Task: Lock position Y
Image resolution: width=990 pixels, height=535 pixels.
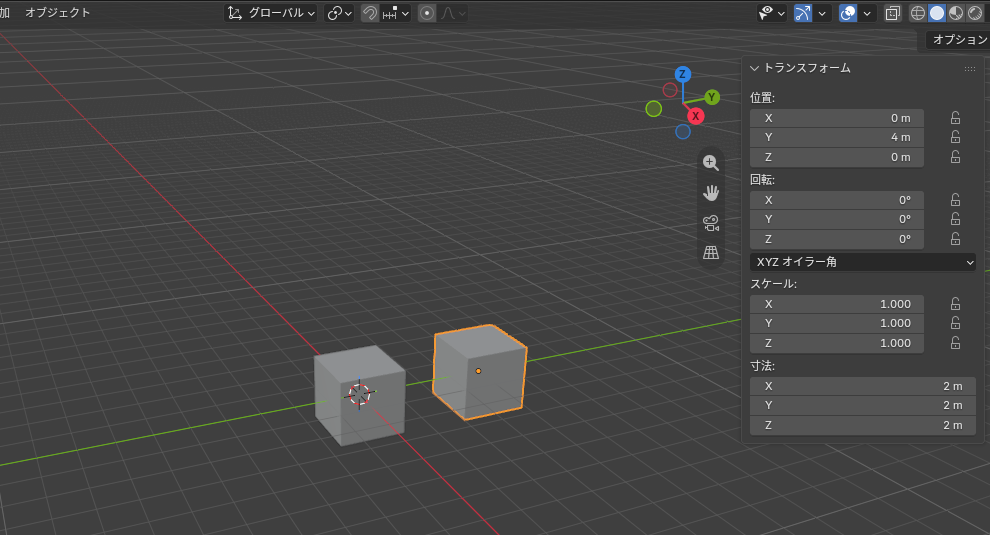Action: tap(955, 137)
